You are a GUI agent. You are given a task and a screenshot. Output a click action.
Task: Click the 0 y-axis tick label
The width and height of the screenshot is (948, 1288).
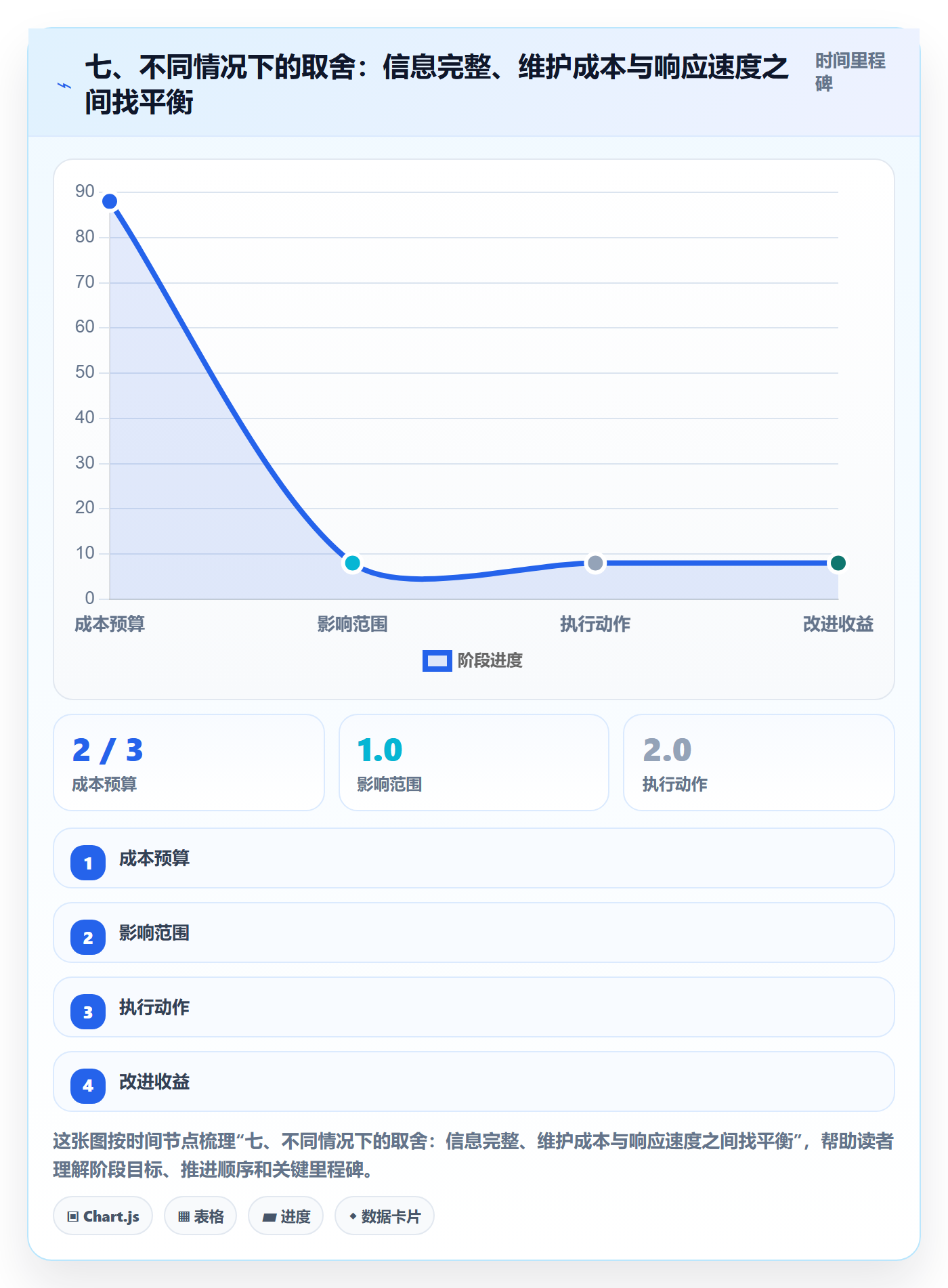(89, 598)
